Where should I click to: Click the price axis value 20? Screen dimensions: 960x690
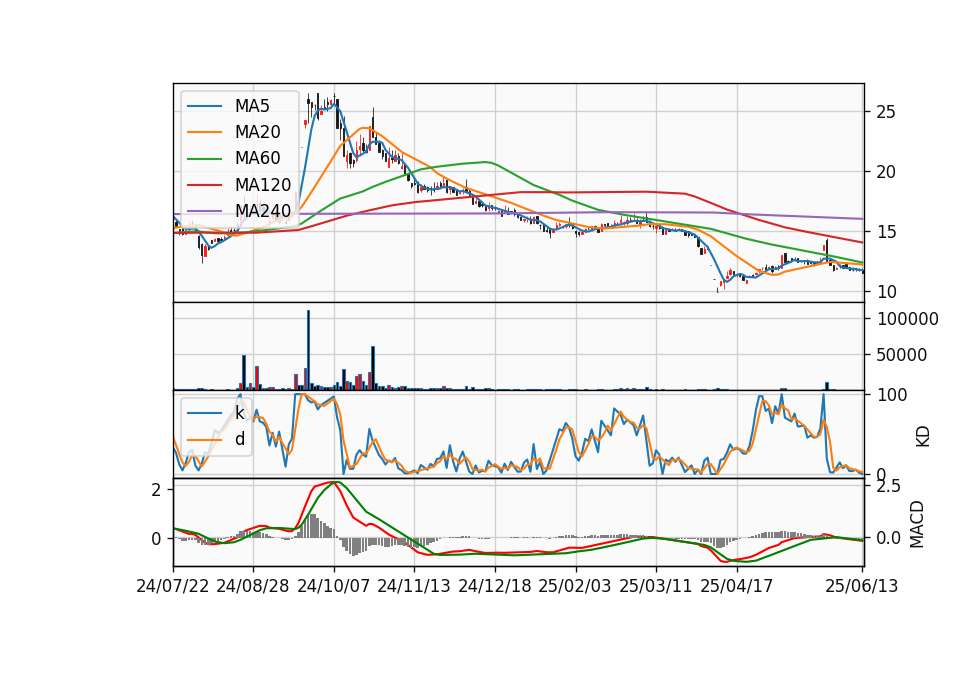pos(886,172)
